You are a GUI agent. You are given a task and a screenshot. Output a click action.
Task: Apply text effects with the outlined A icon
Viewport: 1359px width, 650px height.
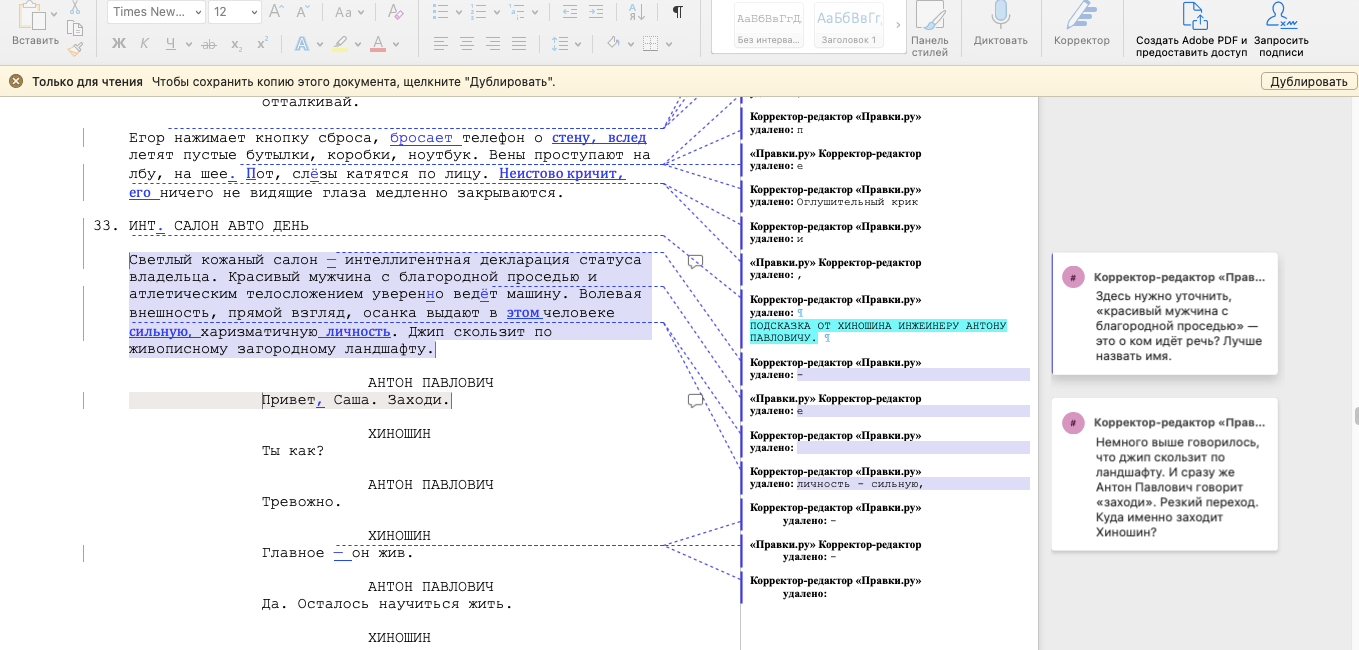[x=301, y=43]
